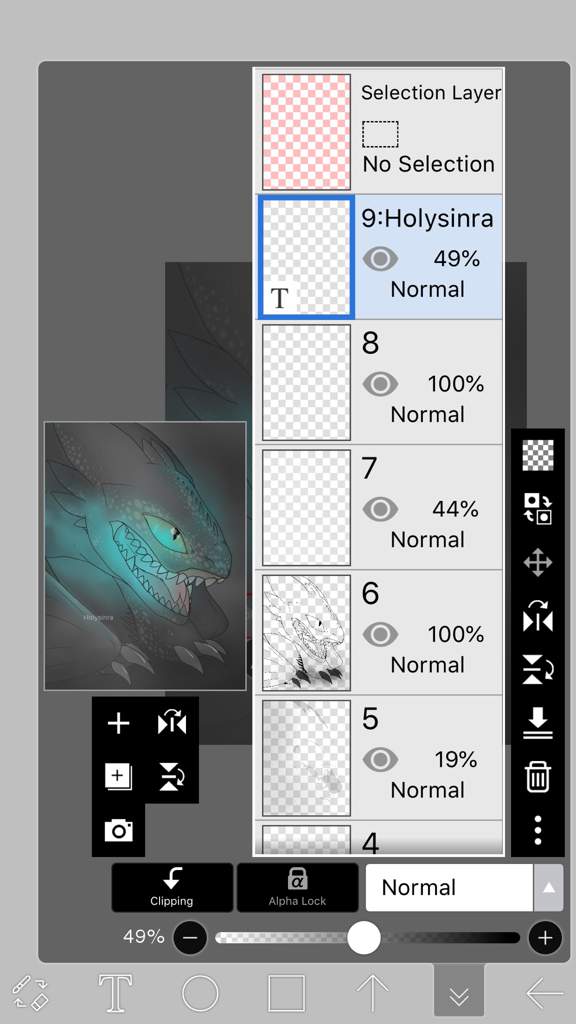Screen dimensions: 576x1024
Task: Open the three-dot layer options menu
Action: pyautogui.click(x=537, y=830)
